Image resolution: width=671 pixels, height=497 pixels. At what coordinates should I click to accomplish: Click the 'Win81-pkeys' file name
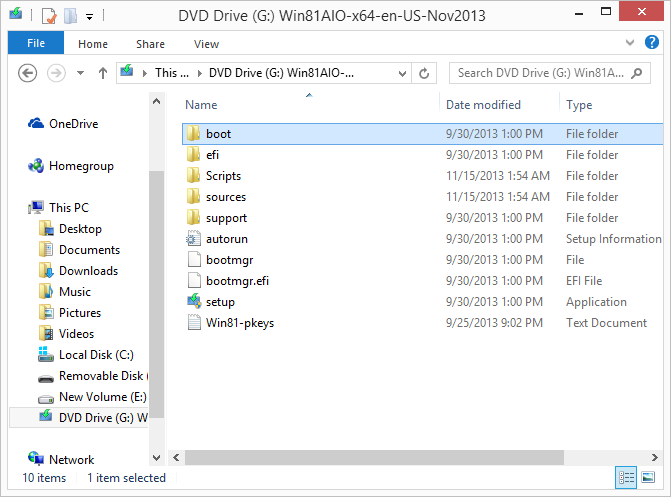[240, 323]
